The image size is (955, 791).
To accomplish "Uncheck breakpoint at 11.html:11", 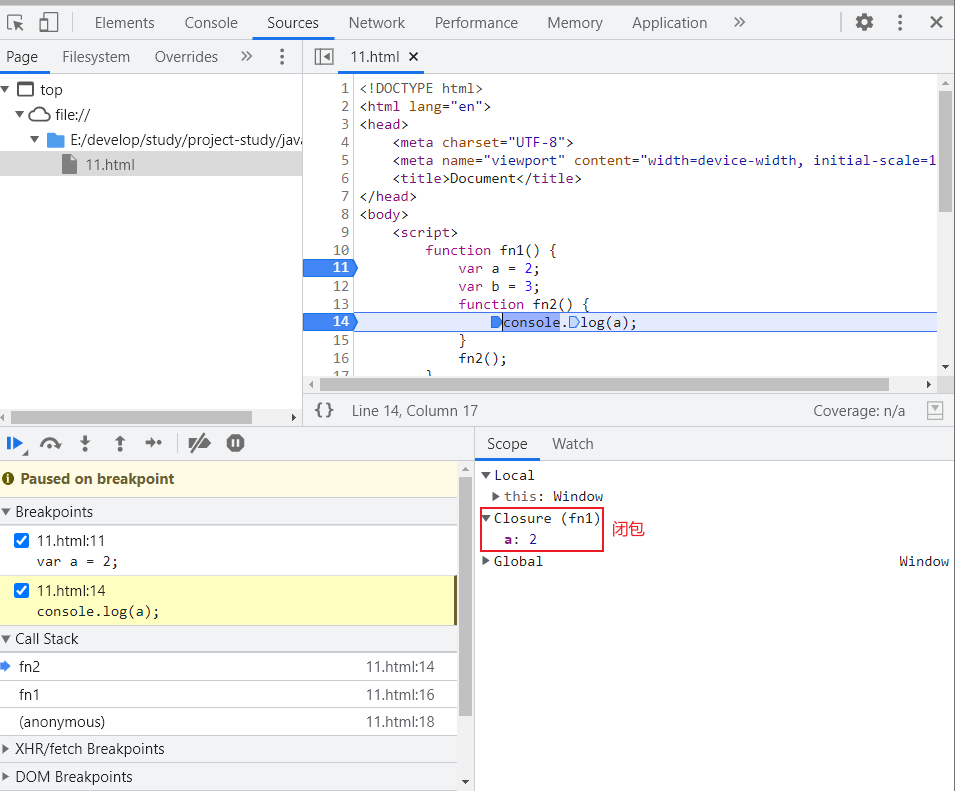I will 22,541.
